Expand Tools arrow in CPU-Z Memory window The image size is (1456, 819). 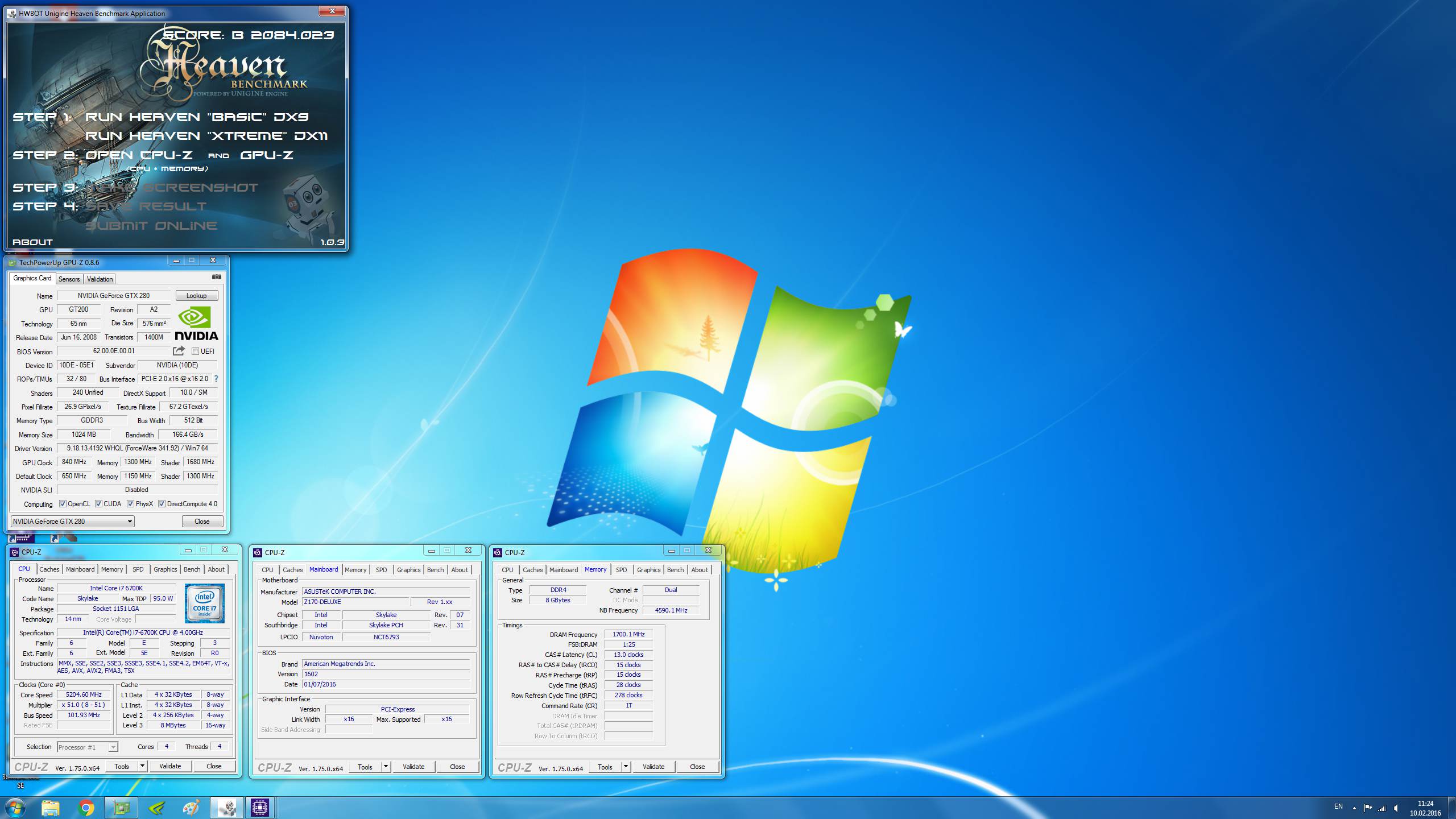pos(626,767)
